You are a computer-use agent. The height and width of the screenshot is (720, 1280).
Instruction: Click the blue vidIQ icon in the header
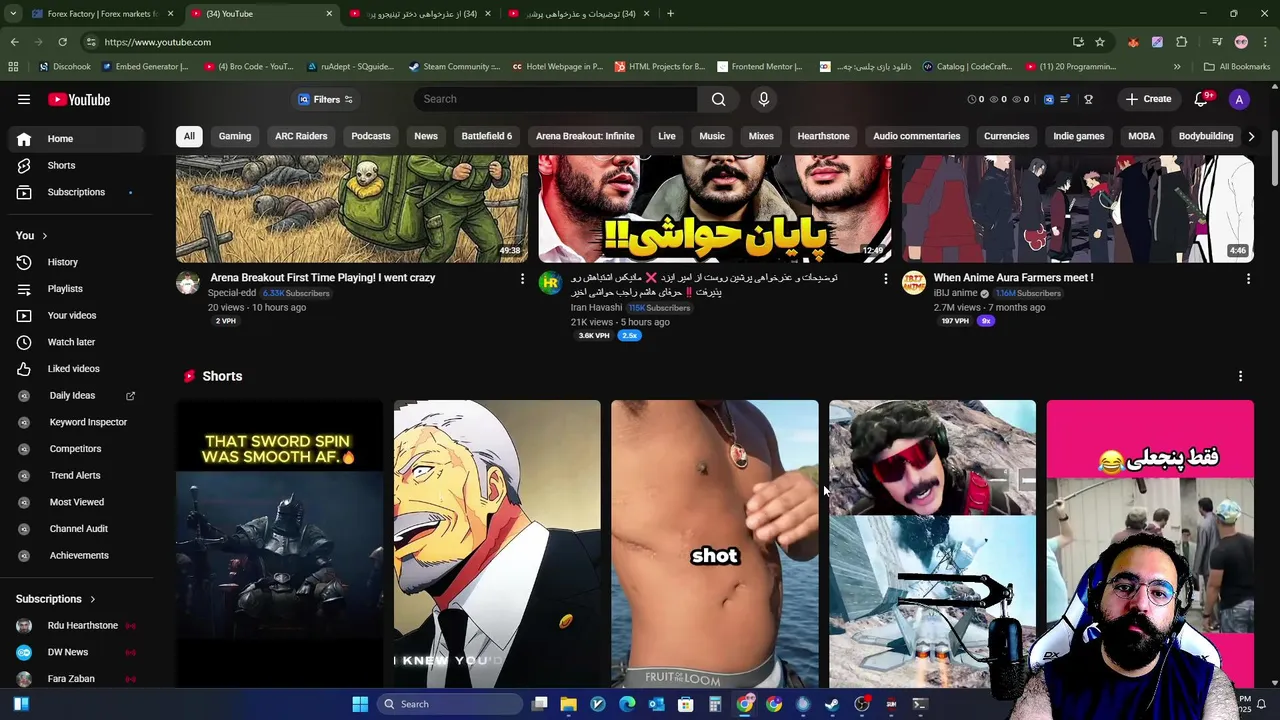(x=1048, y=99)
